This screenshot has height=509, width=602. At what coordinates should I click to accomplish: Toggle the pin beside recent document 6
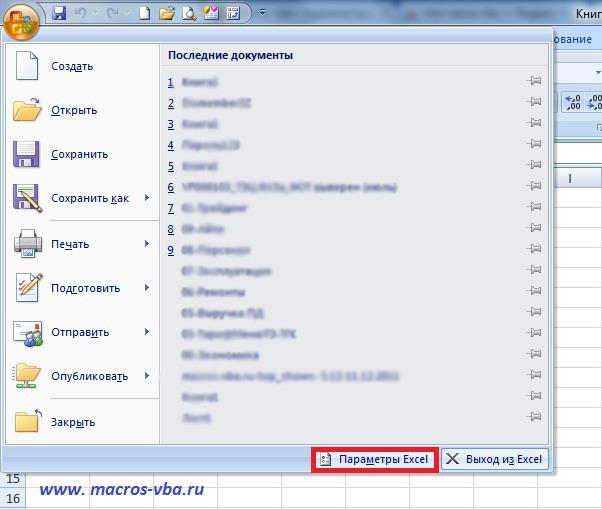534,186
